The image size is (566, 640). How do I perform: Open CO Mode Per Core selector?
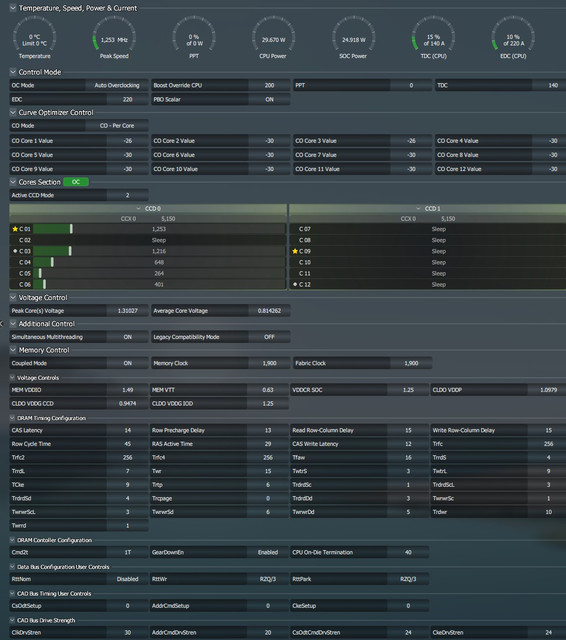pos(117,126)
